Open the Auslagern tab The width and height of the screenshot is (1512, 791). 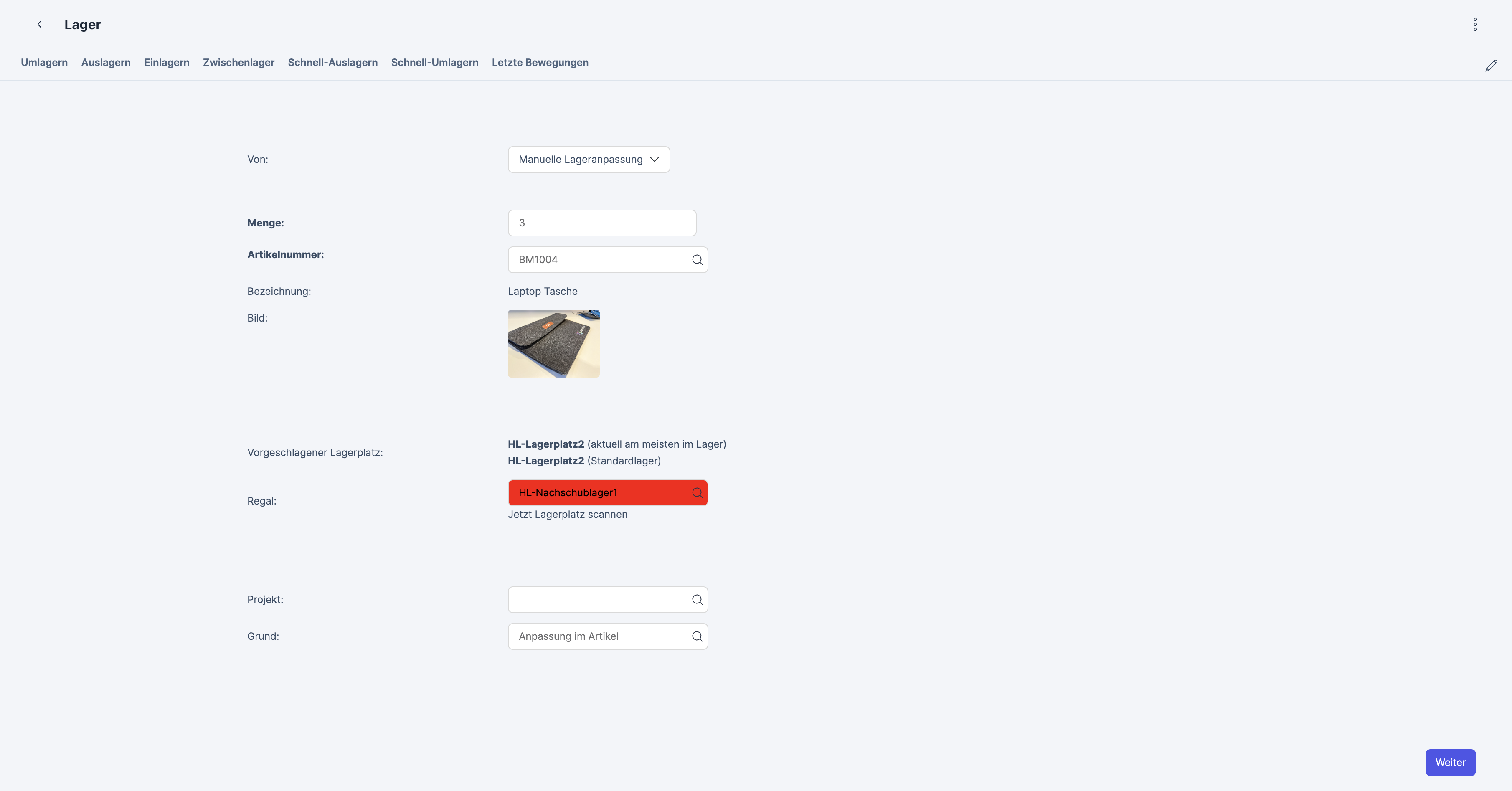(106, 63)
